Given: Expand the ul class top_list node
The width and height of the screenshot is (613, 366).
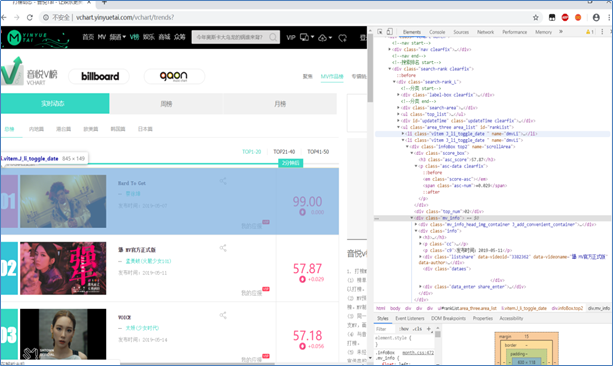Looking at the screenshot, I should [x=398, y=114].
